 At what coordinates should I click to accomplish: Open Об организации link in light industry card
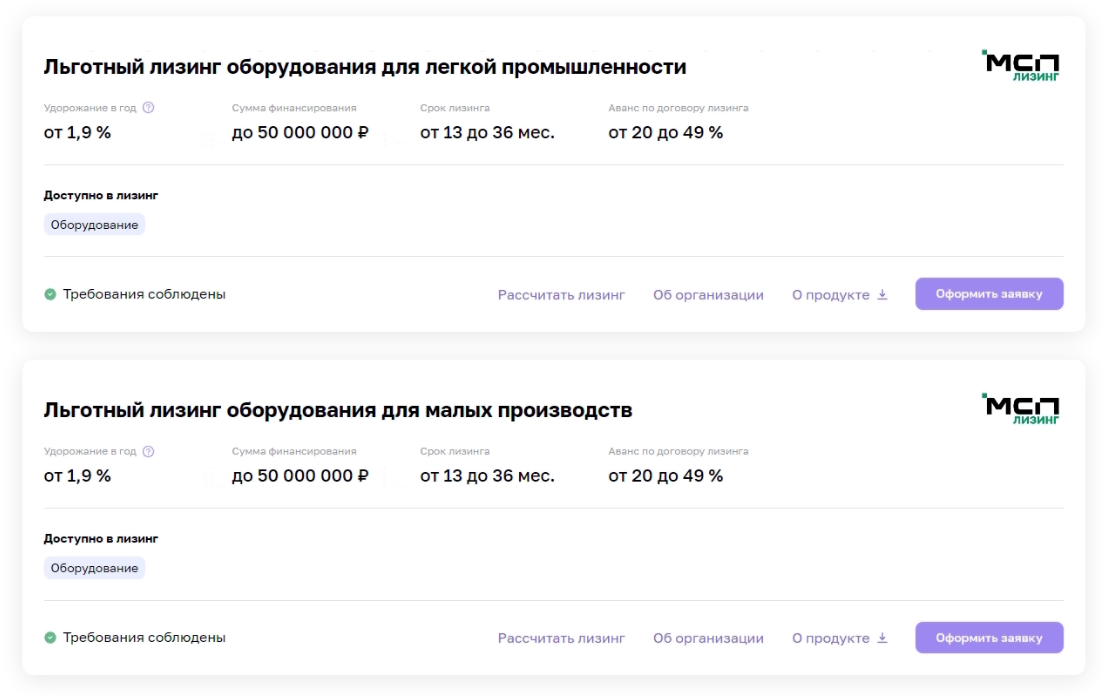(x=708, y=295)
